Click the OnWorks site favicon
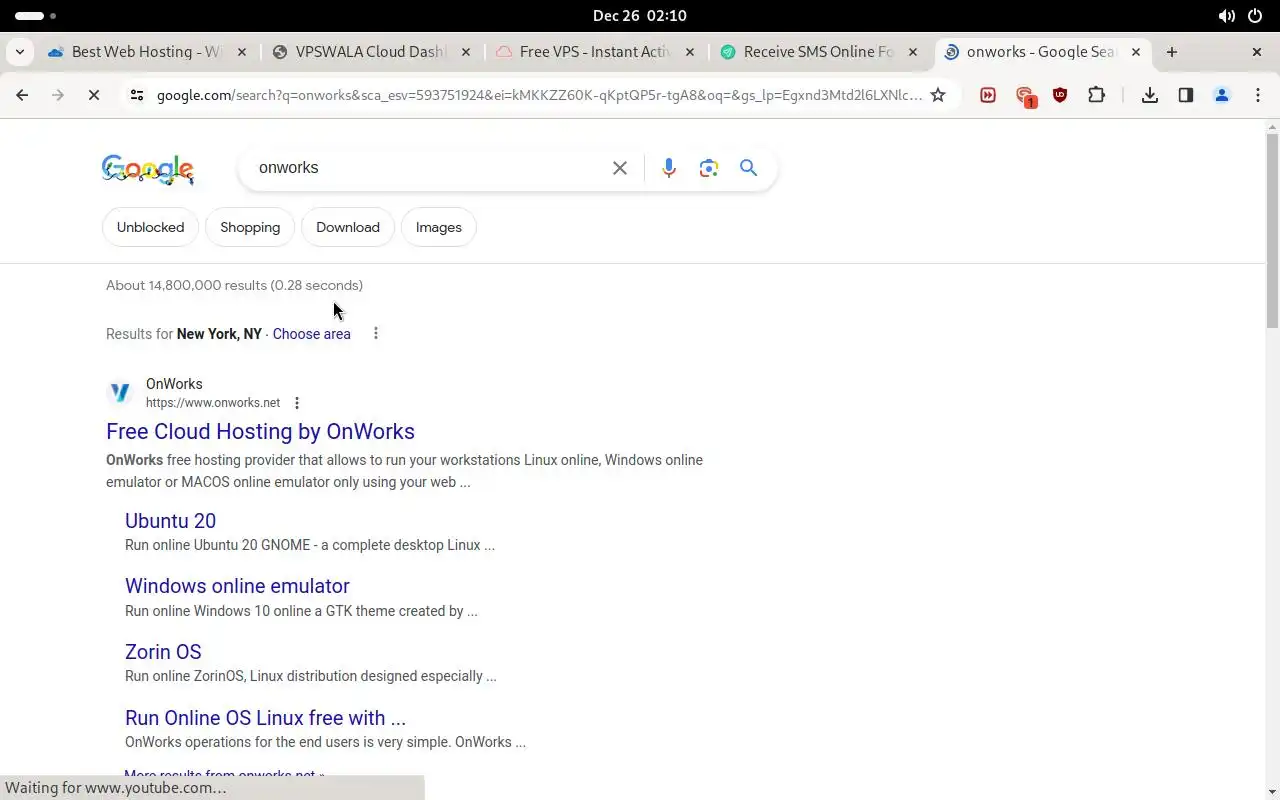The width and height of the screenshot is (1280, 800). pyautogui.click(x=120, y=393)
